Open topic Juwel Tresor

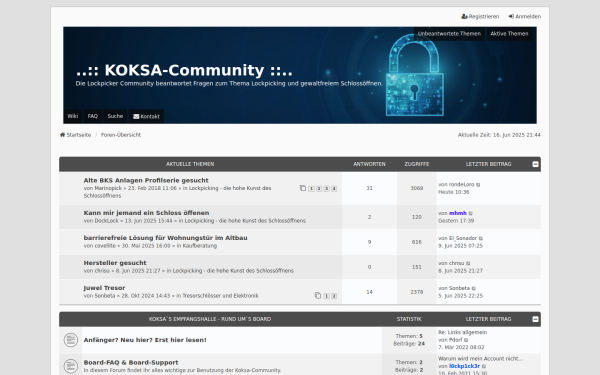pos(104,288)
